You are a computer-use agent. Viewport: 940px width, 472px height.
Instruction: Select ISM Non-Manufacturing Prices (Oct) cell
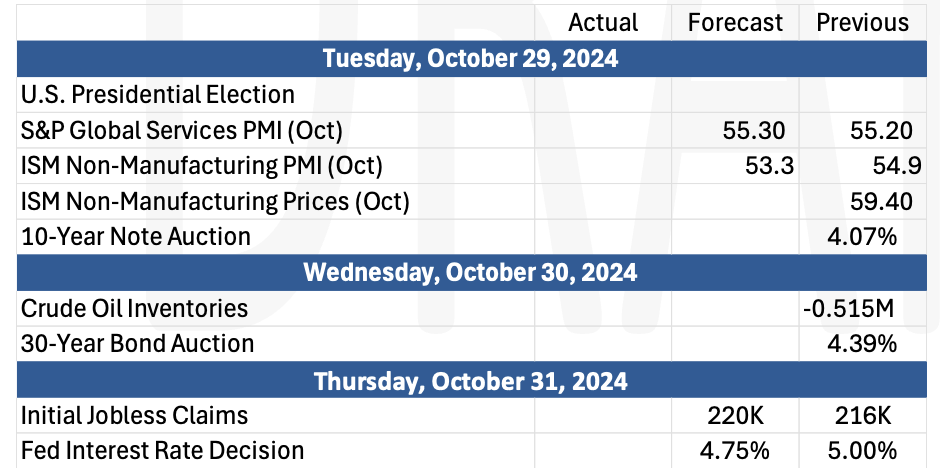click(x=276, y=202)
